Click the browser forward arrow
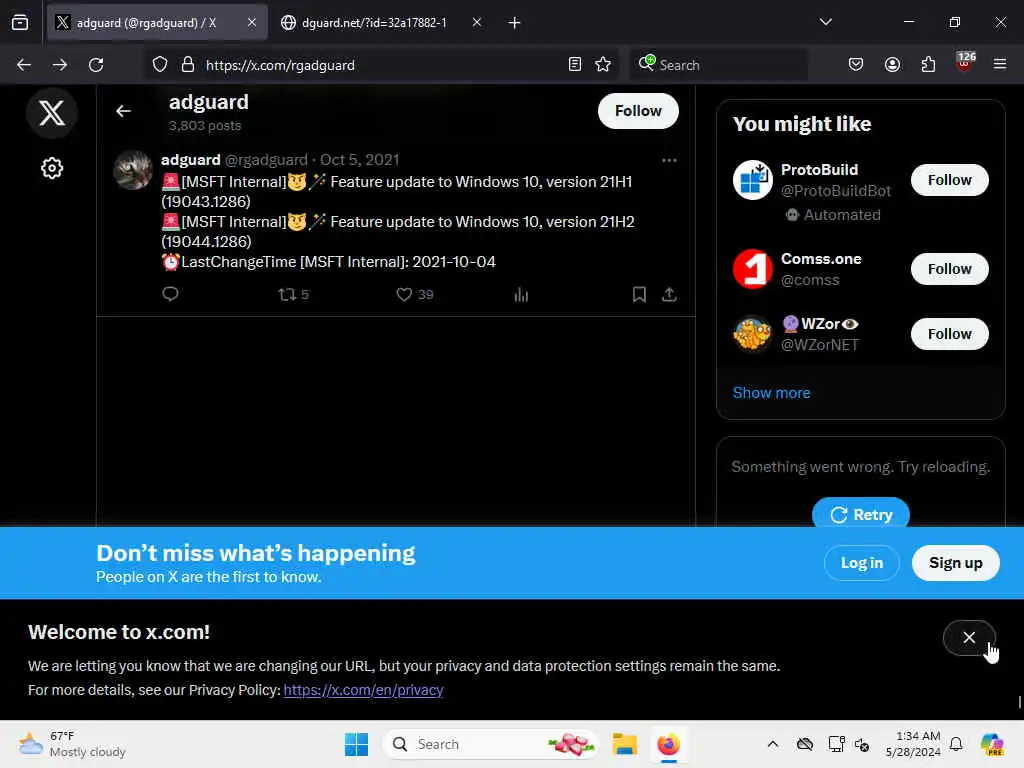1024x768 pixels. 60,65
